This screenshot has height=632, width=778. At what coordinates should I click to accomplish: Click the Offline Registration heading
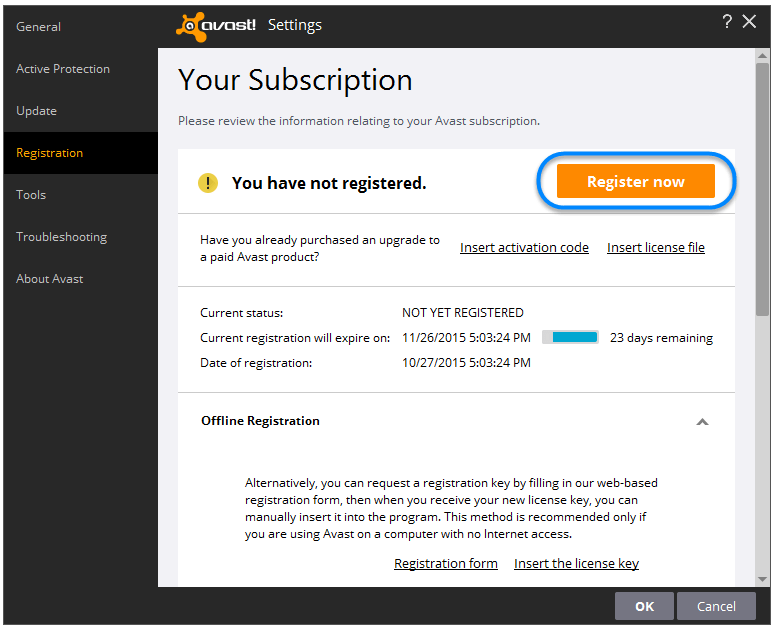[260, 421]
